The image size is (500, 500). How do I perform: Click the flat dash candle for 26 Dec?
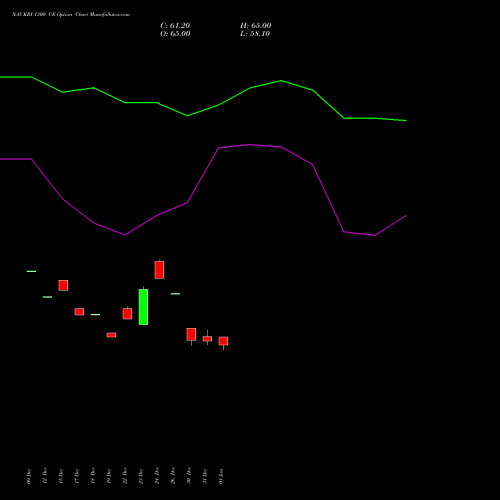tap(175, 294)
